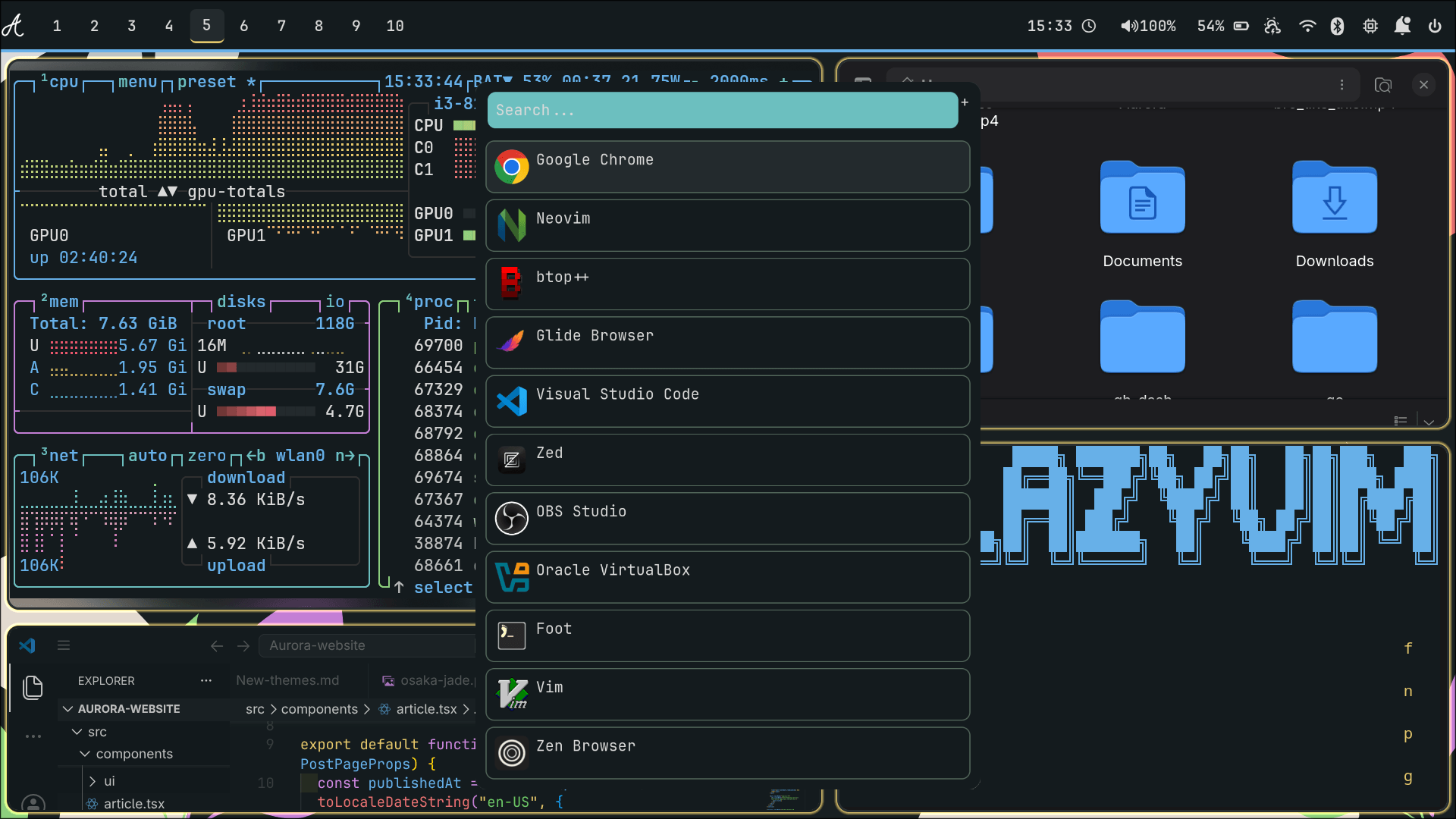Open Zen Browser from the launcher
The image size is (1456, 819).
(x=727, y=753)
